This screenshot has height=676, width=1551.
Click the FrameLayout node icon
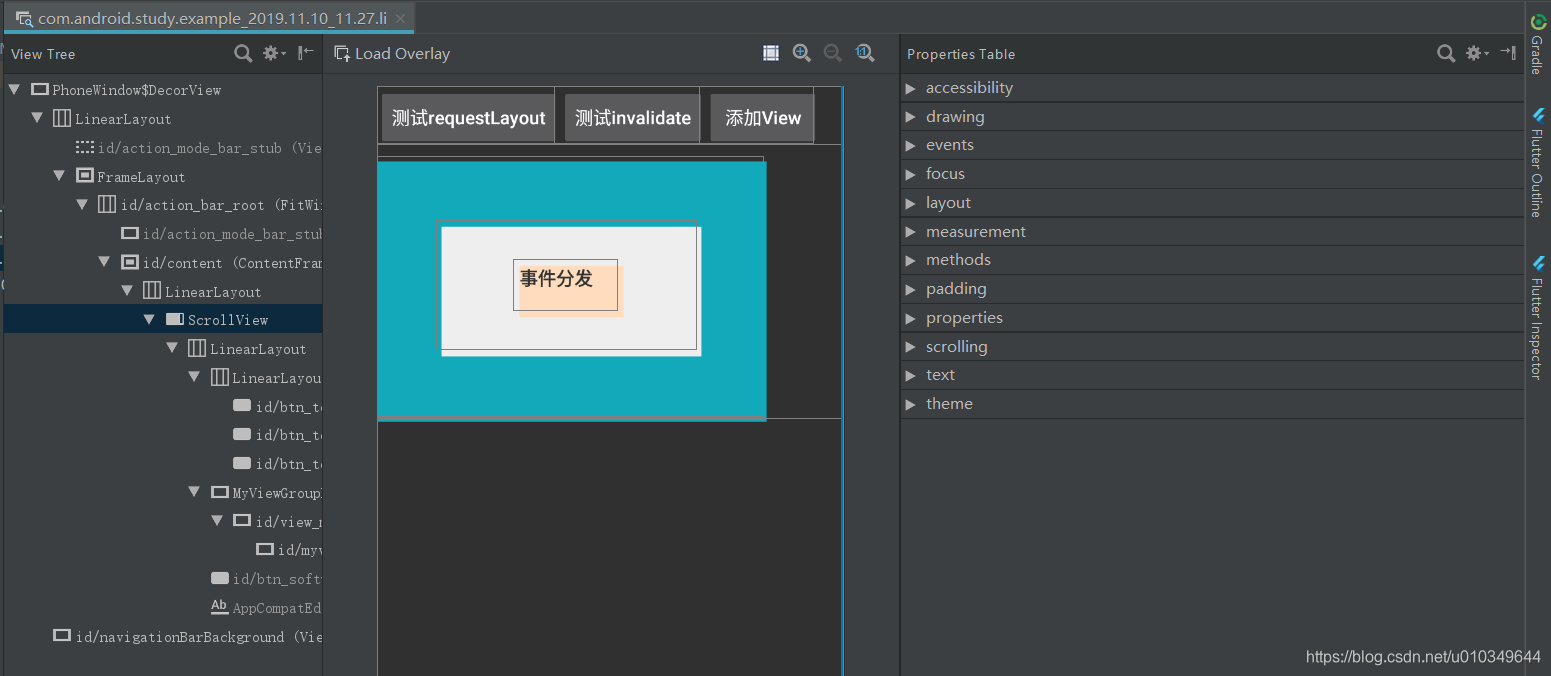pyautogui.click(x=85, y=176)
